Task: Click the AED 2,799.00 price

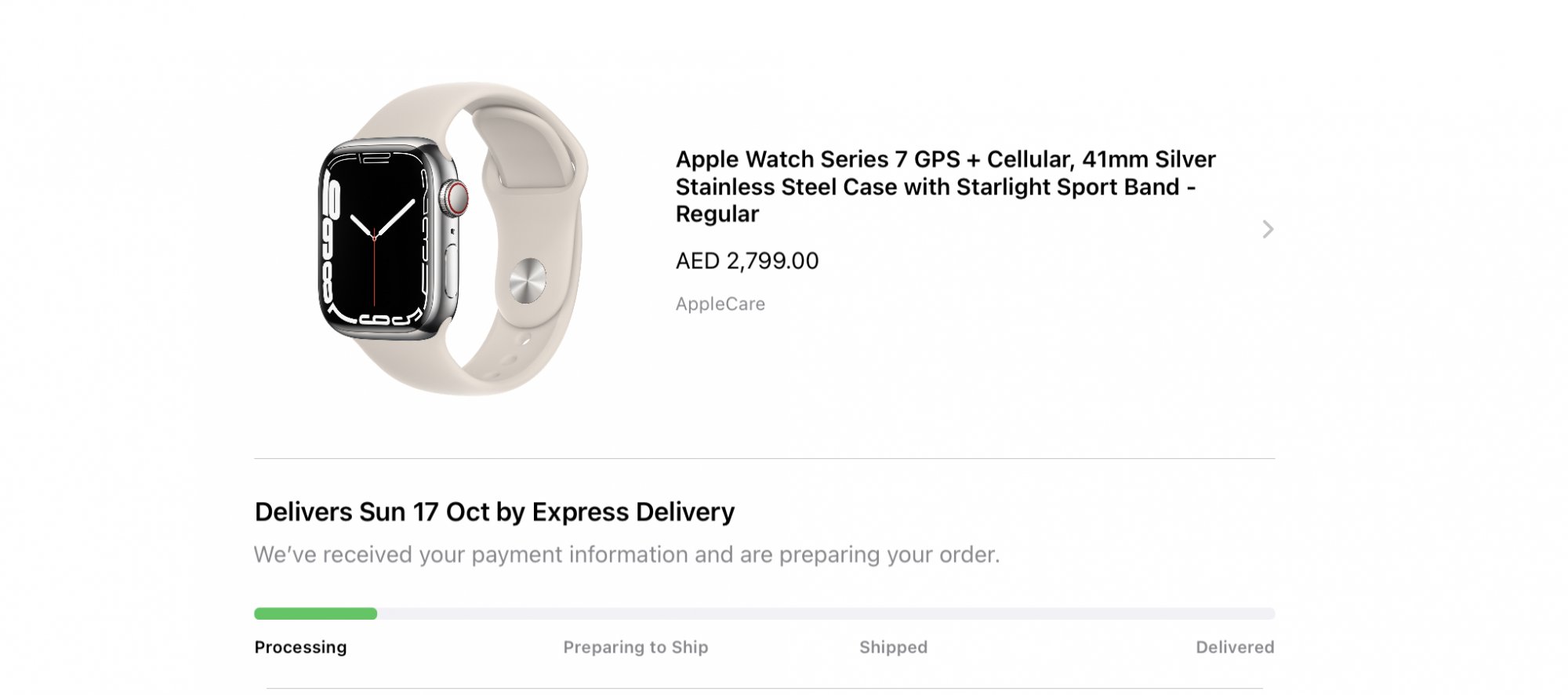Action: (x=746, y=261)
